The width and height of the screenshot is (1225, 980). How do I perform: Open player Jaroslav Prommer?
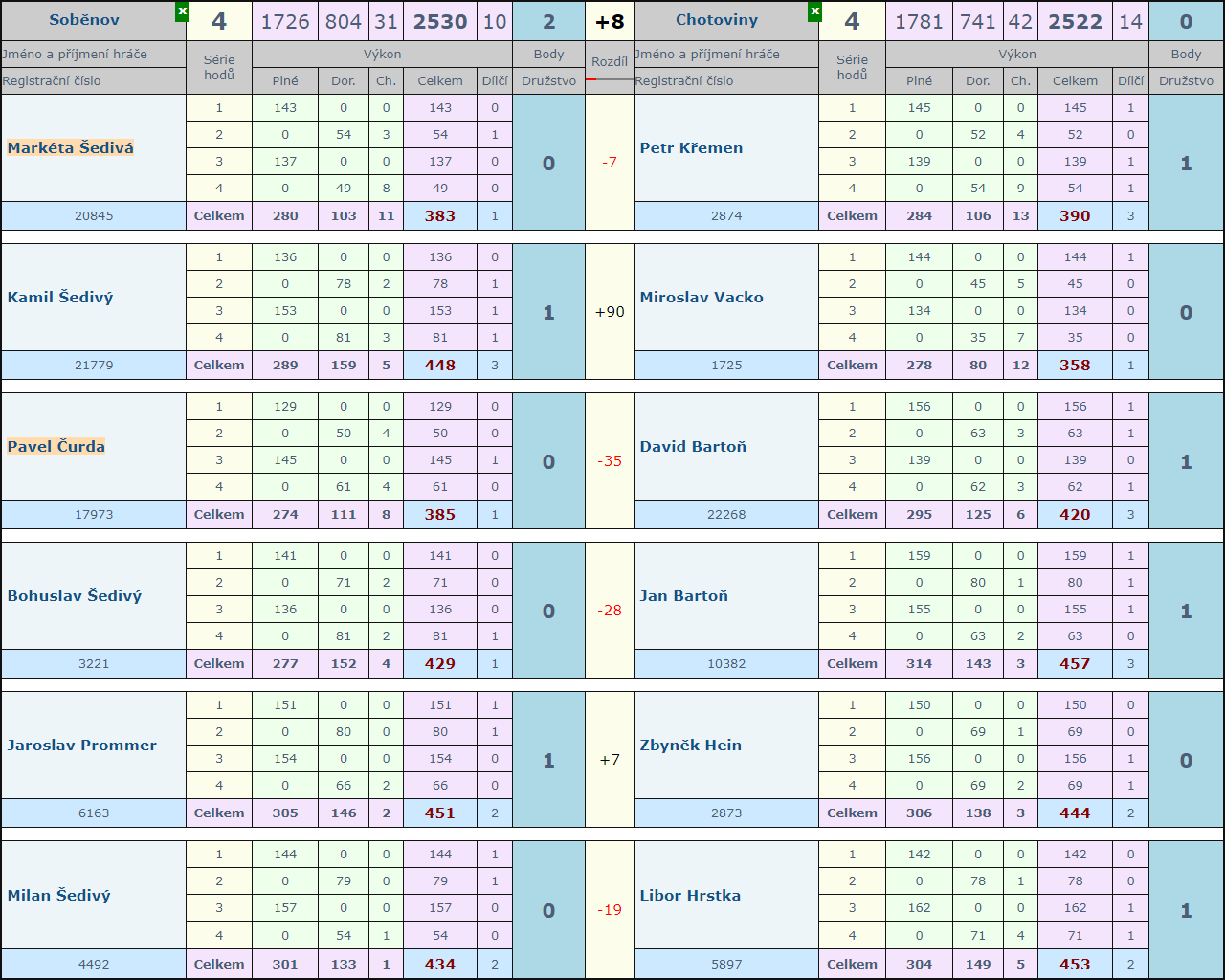[x=82, y=745]
